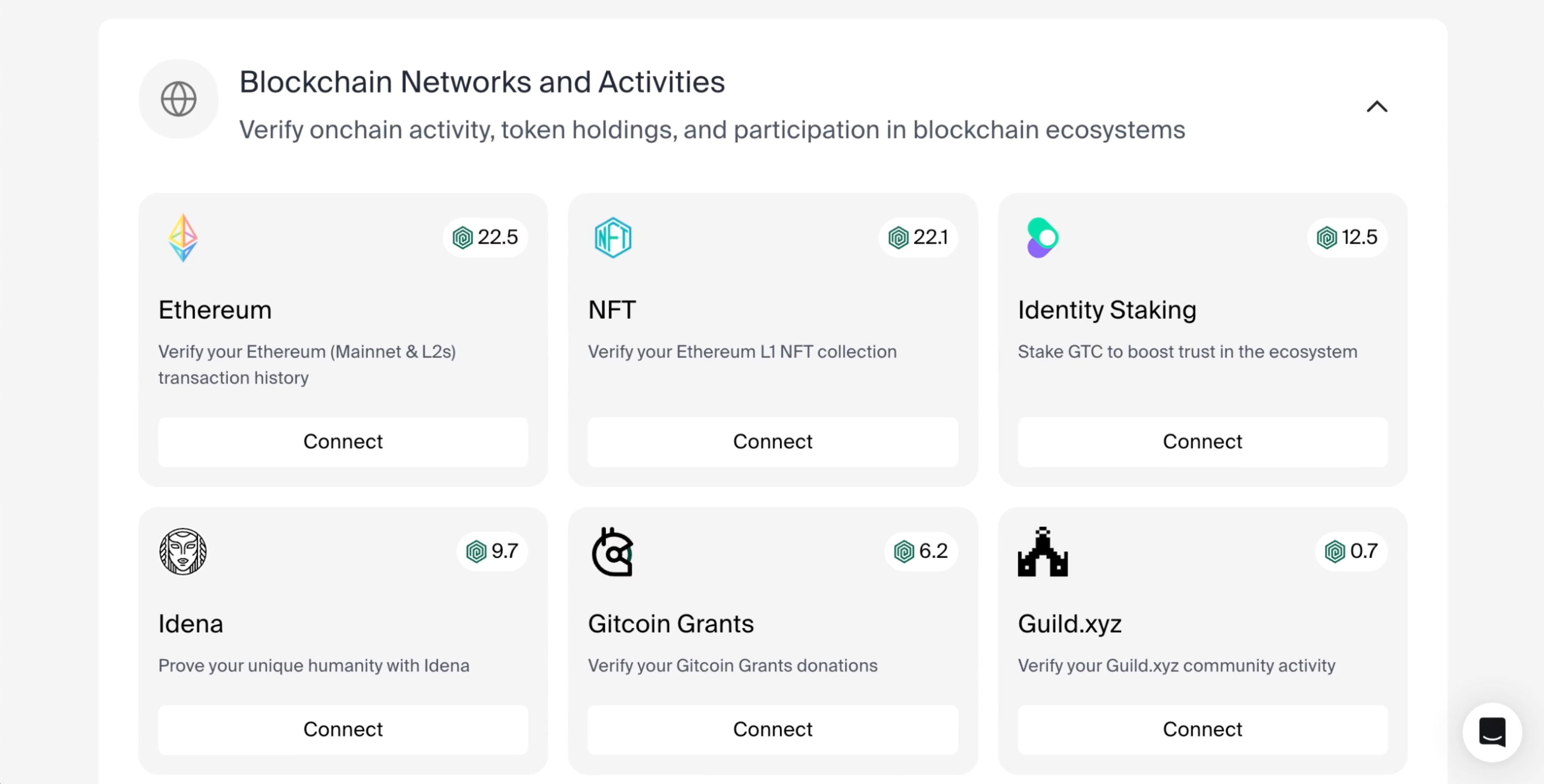Click the NFT hexagon badge icon

point(613,238)
